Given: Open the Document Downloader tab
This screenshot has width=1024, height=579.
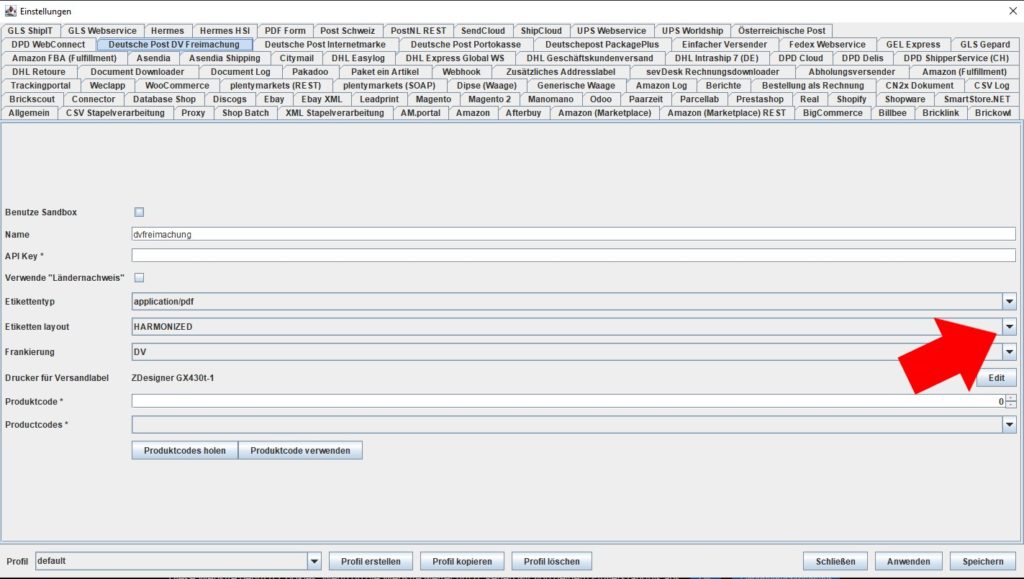Looking at the screenshot, I should click(137, 72).
